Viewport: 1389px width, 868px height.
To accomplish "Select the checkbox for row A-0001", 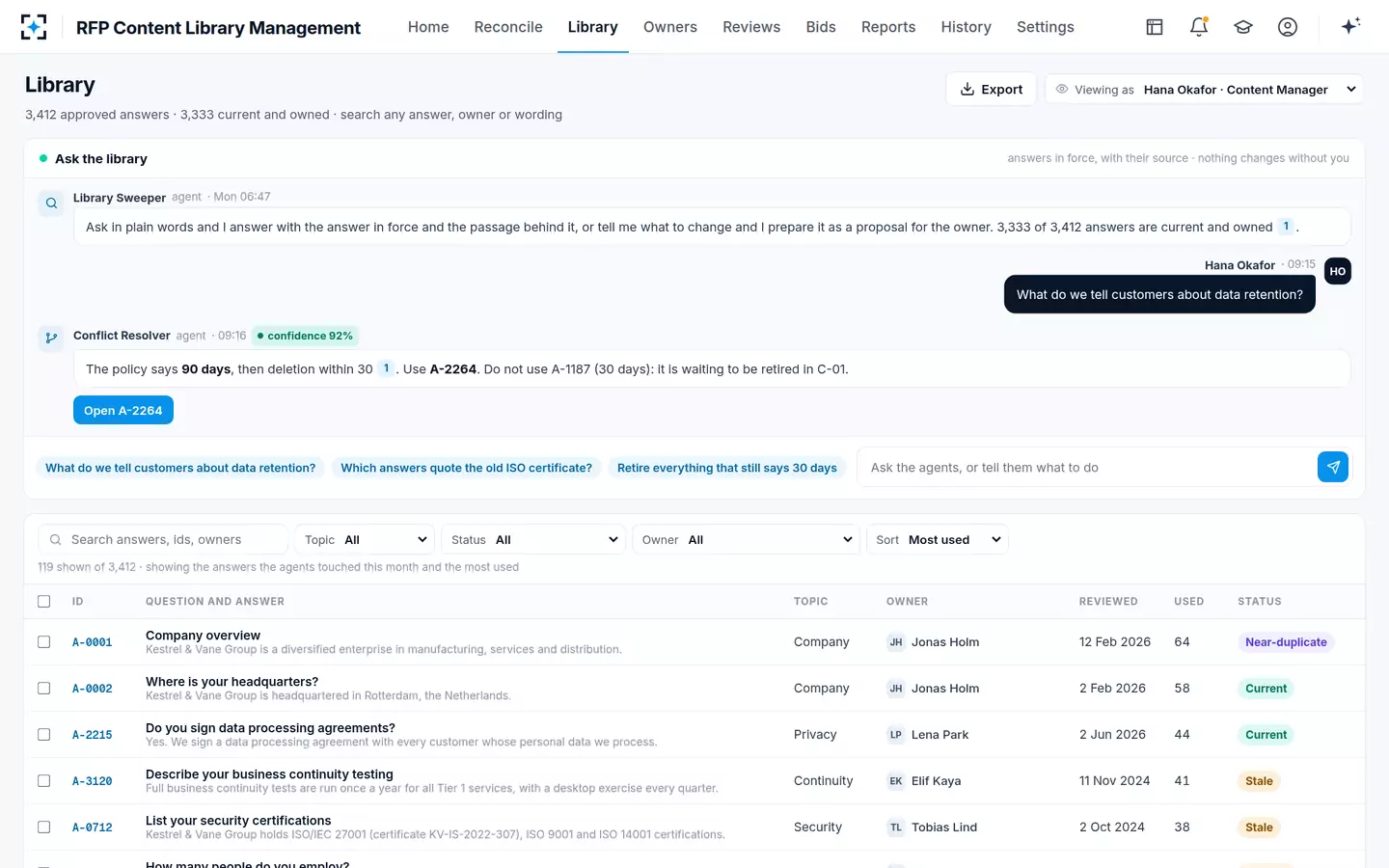I will (43, 642).
